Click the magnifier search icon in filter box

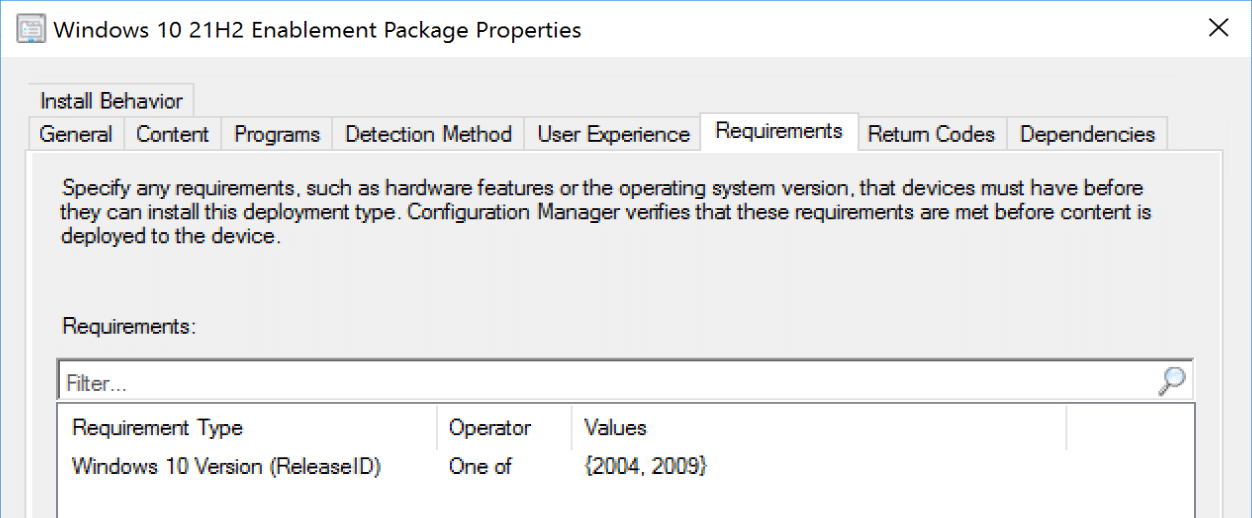pos(1171,381)
